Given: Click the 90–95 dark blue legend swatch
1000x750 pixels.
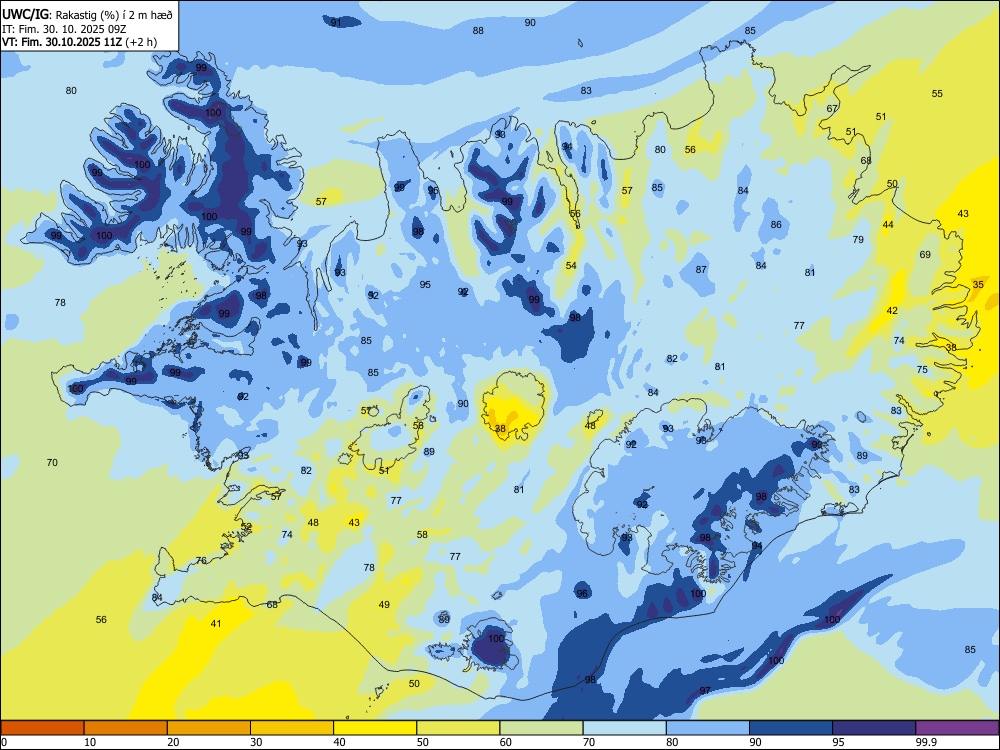Looking at the screenshot, I should point(791,728).
